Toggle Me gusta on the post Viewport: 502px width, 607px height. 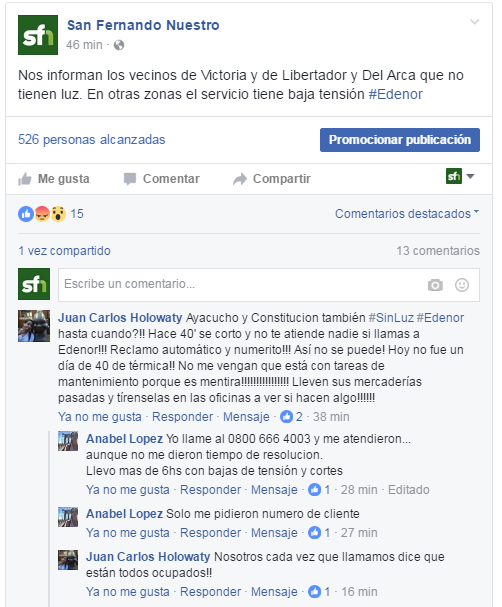pos(54,179)
